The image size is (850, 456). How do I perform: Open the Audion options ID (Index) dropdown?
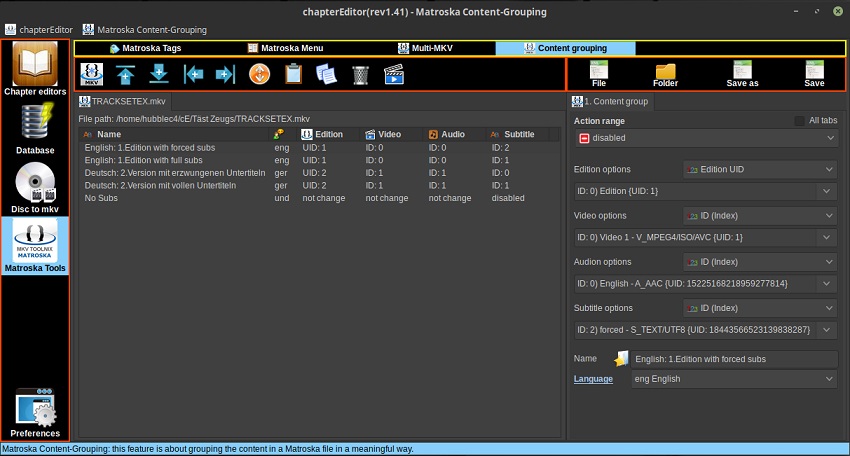point(760,262)
